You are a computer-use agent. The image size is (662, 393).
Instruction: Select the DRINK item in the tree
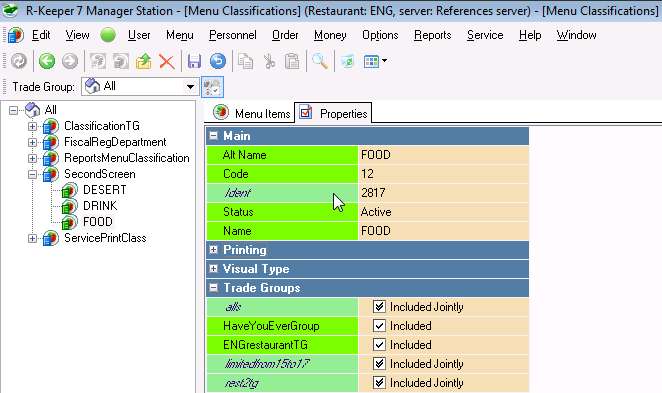coord(100,206)
